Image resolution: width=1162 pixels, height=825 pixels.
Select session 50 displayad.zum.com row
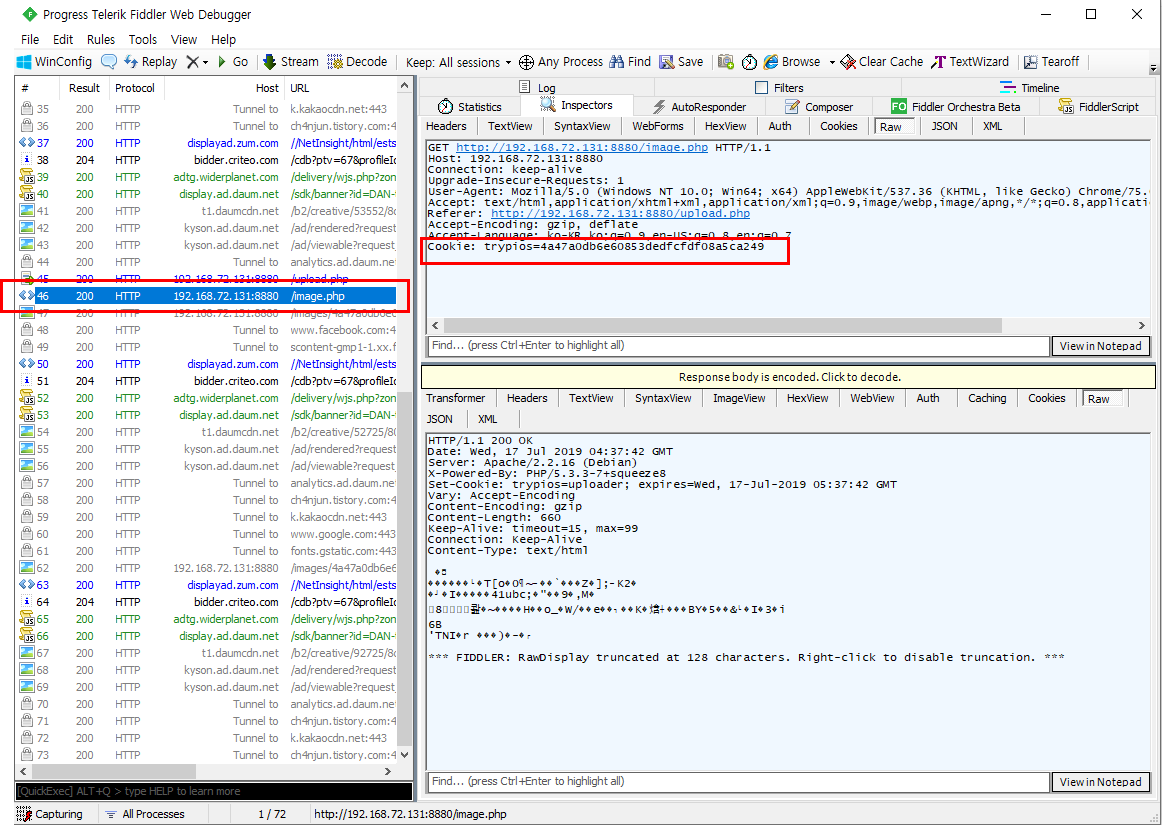206,364
